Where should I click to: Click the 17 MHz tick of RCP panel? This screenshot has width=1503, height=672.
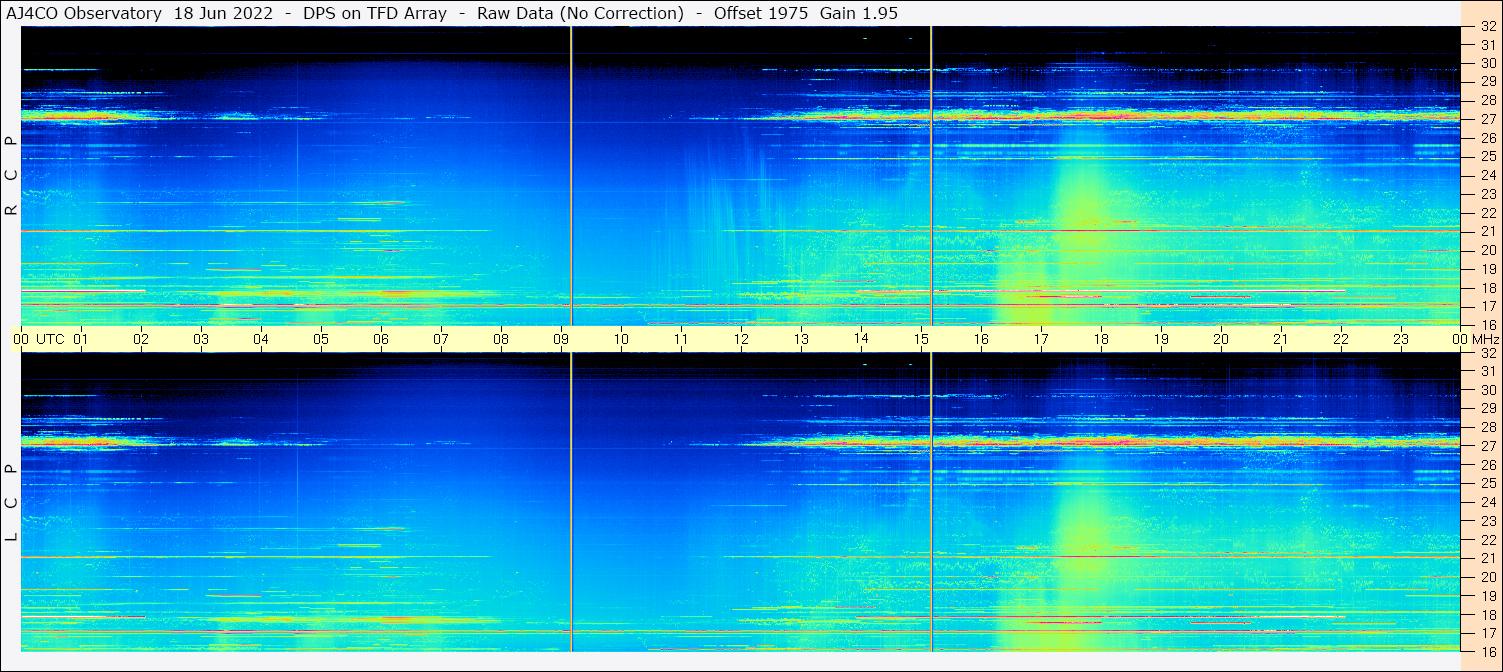pyautogui.click(x=1487, y=306)
